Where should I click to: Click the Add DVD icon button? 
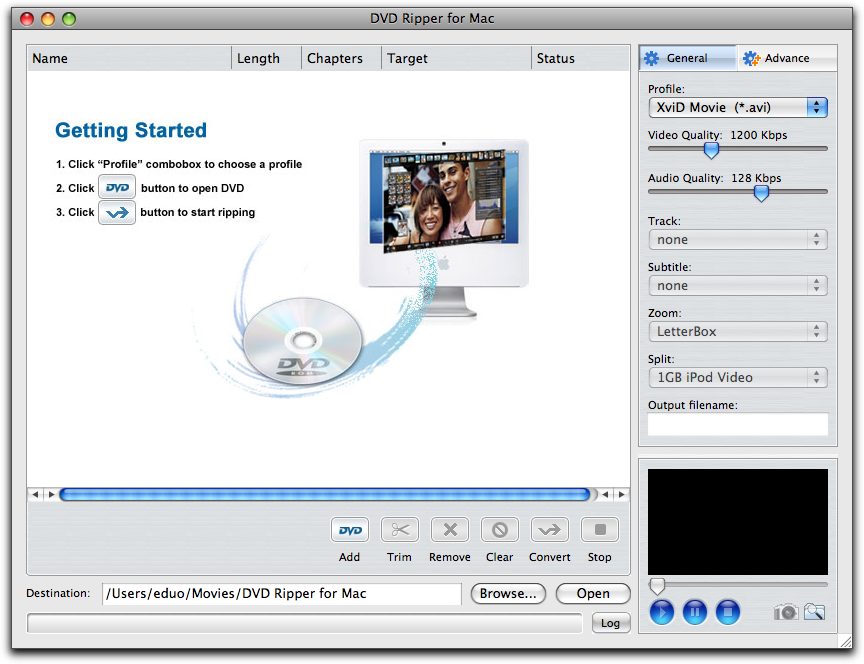(x=349, y=530)
